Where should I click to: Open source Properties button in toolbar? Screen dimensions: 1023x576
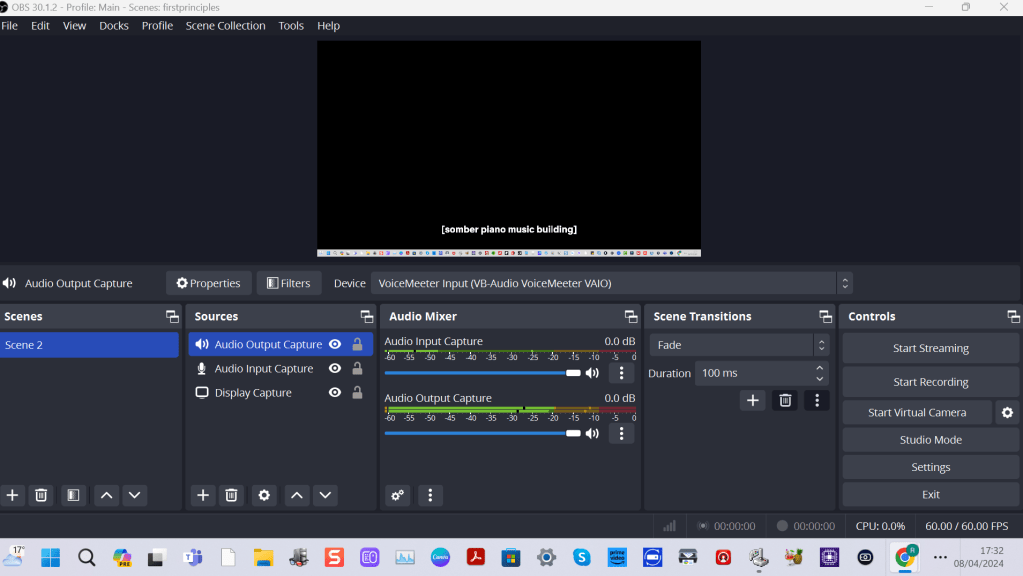[209, 283]
